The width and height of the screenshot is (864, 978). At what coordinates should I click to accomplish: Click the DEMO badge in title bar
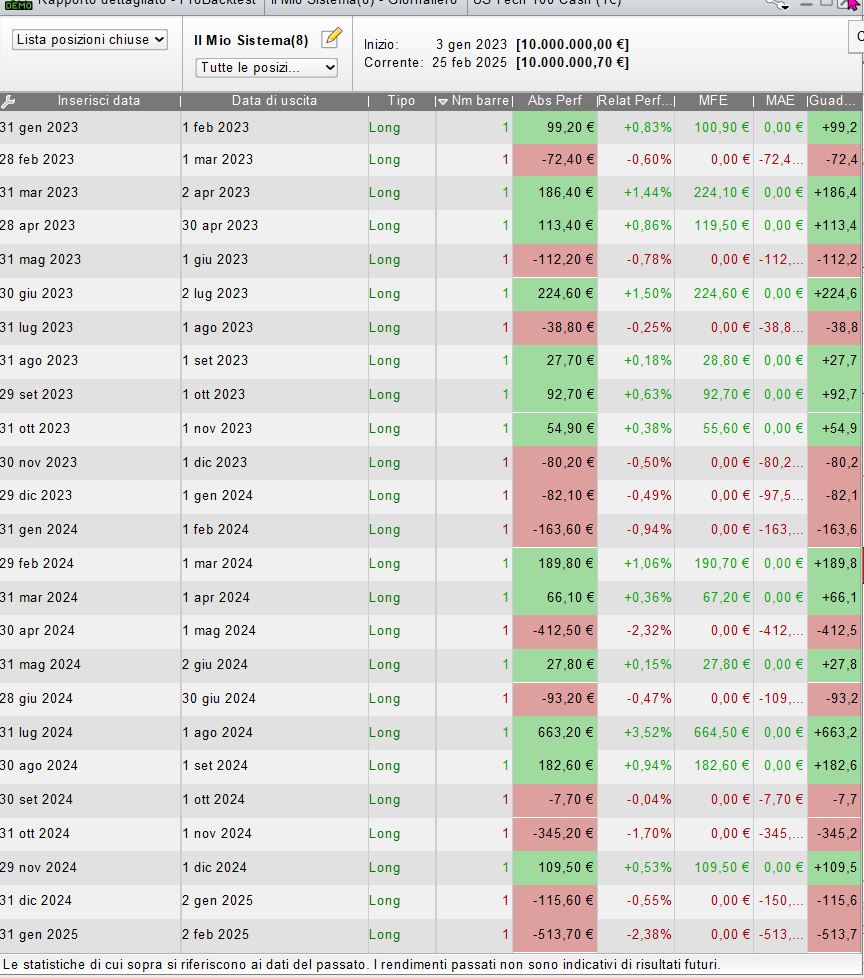click(x=20, y=4)
